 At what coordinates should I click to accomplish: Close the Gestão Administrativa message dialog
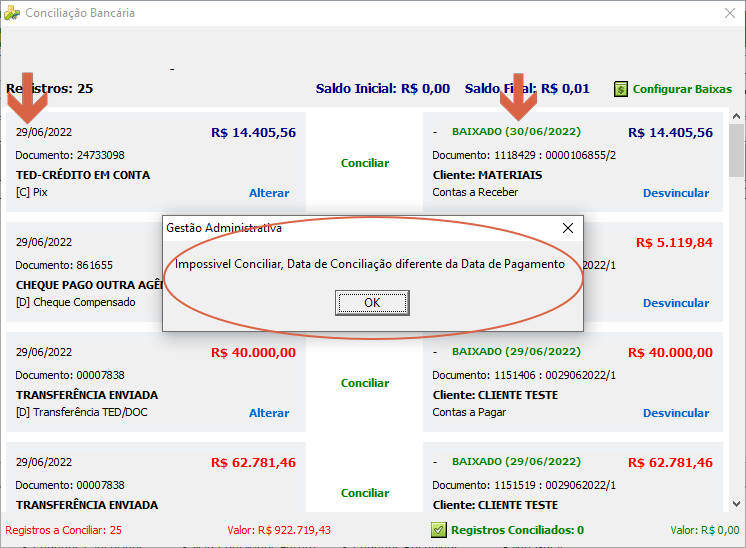click(568, 228)
